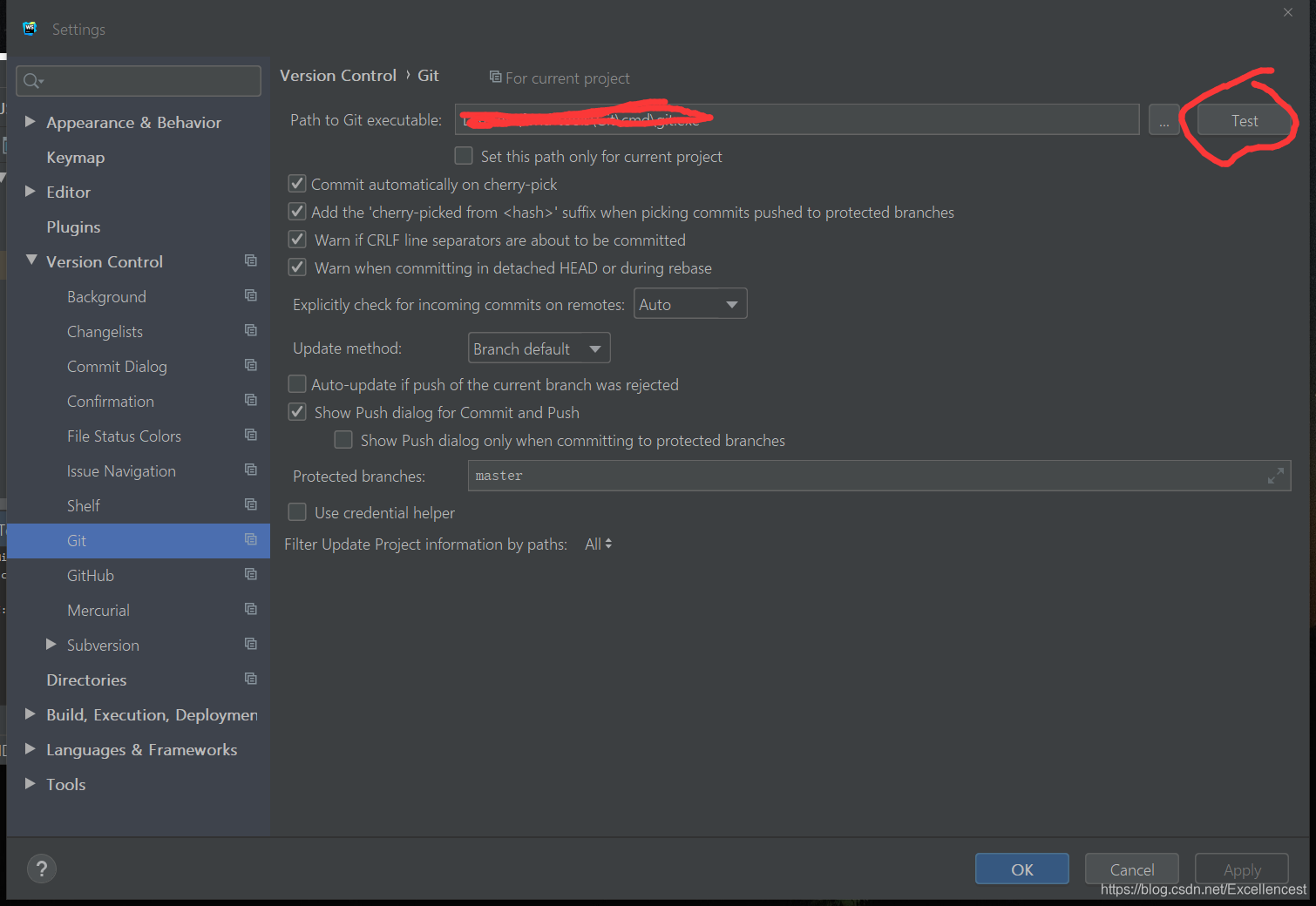Expand Appearance & Behavior section
The height and width of the screenshot is (906, 1316).
(30, 121)
